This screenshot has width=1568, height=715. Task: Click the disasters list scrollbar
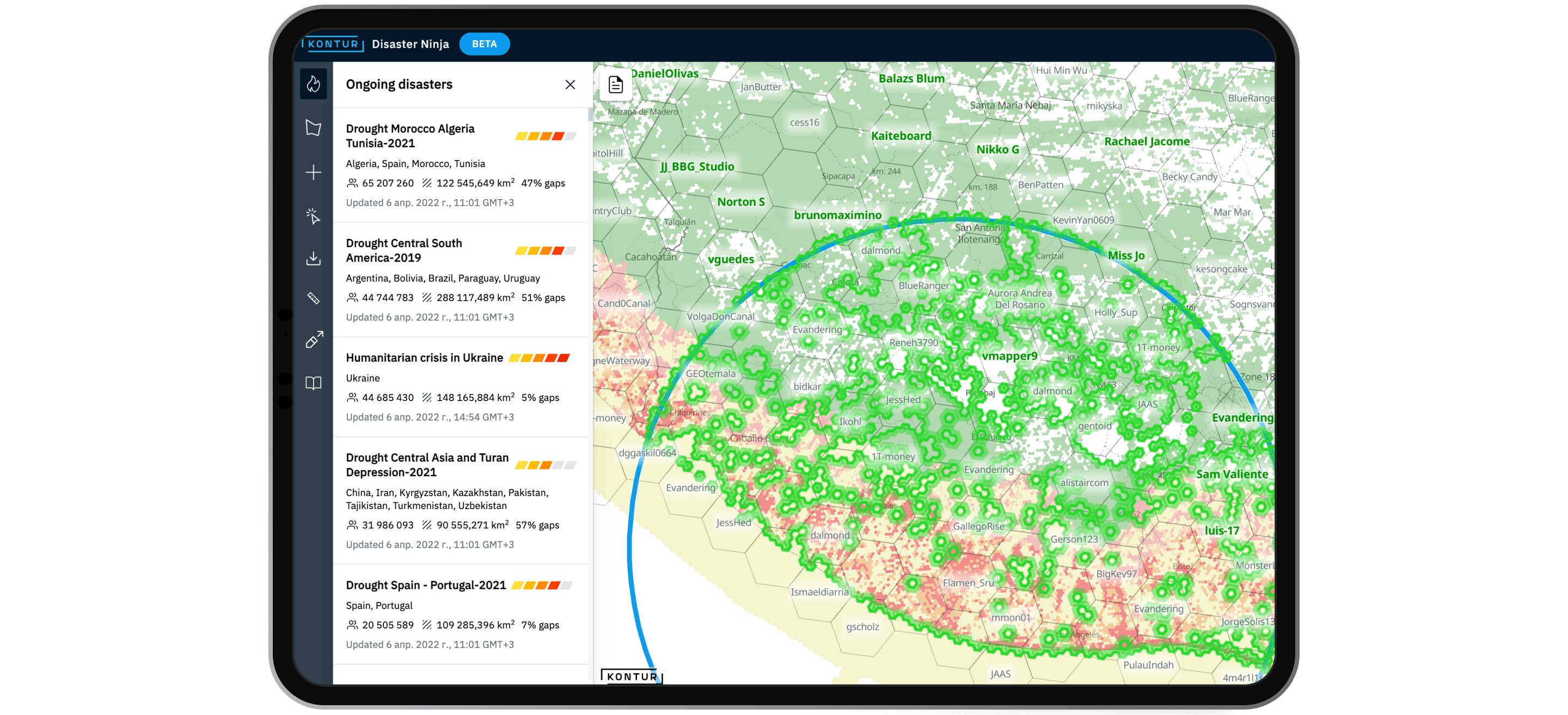pyautogui.click(x=590, y=115)
